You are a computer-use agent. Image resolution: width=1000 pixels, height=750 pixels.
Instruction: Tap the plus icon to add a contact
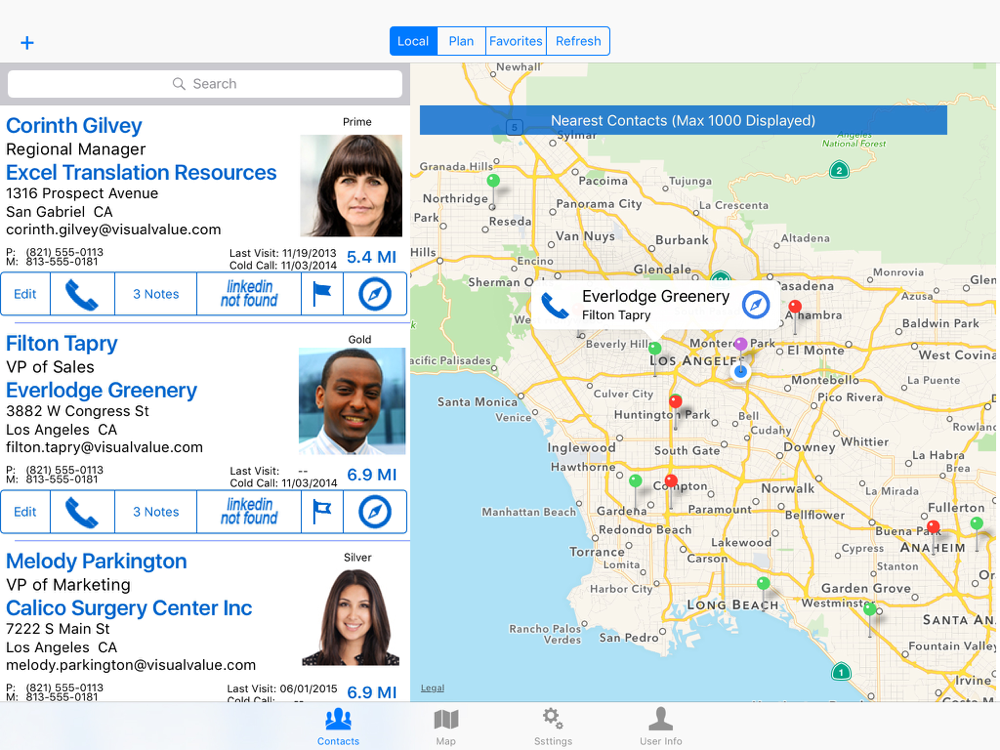click(27, 43)
